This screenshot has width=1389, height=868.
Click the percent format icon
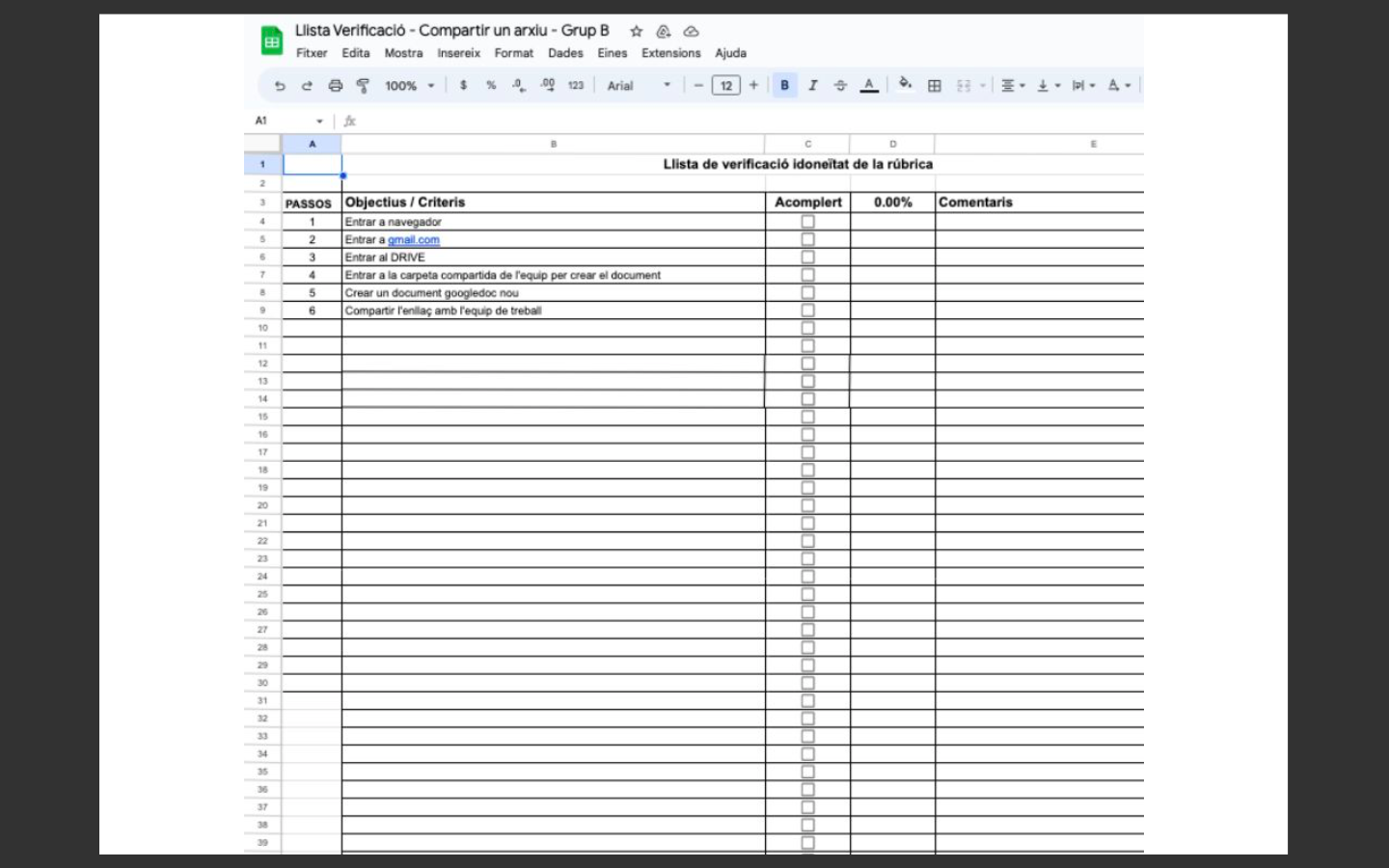[x=489, y=85]
